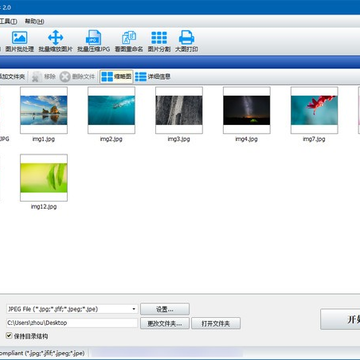This screenshot has width=360, height=360.
Task: Click the 开始 start button
Action: (340, 319)
